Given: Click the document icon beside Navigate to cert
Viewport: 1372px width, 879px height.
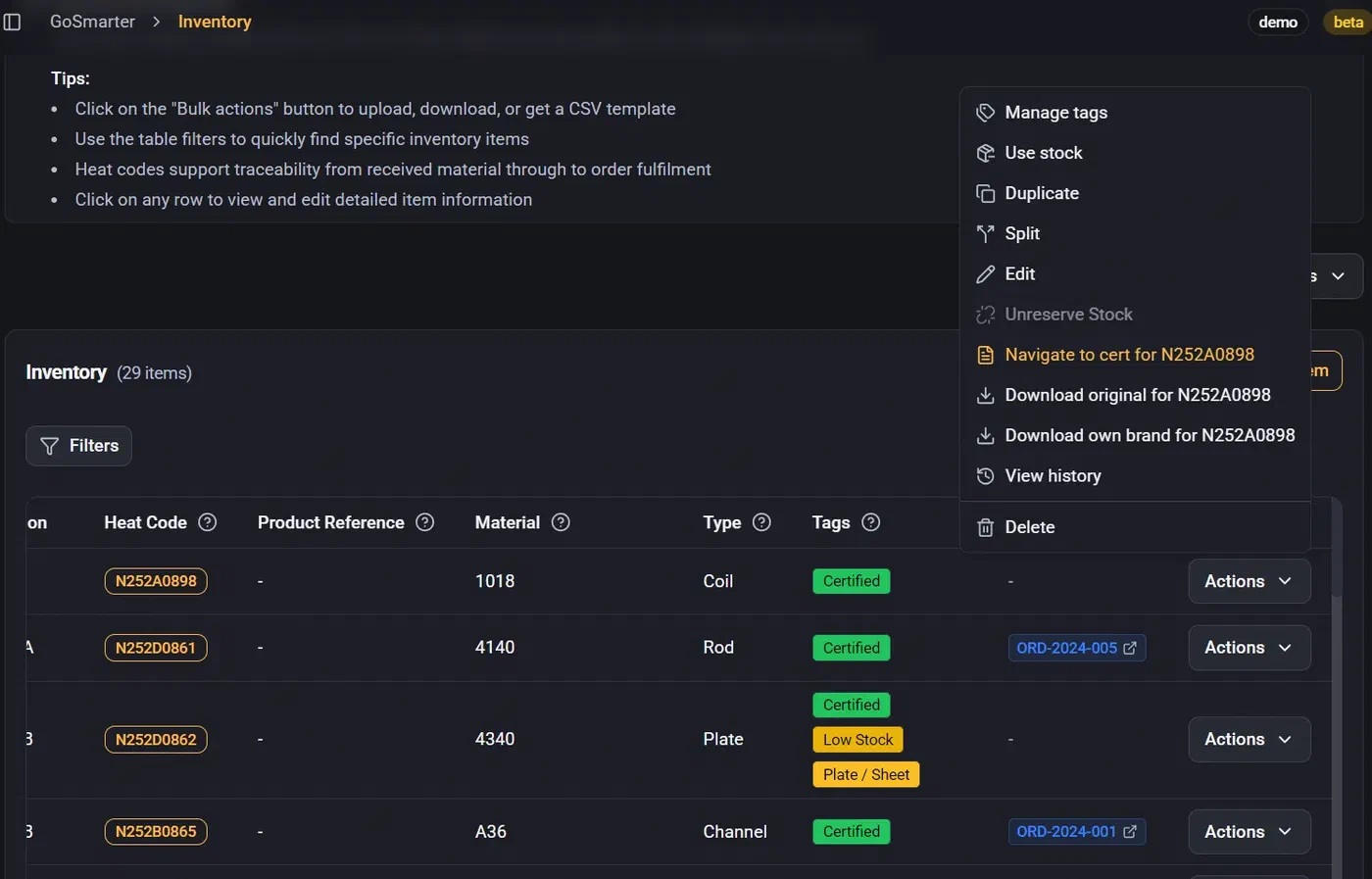Looking at the screenshot, I should pyautogui.click(x=986, y=355).
